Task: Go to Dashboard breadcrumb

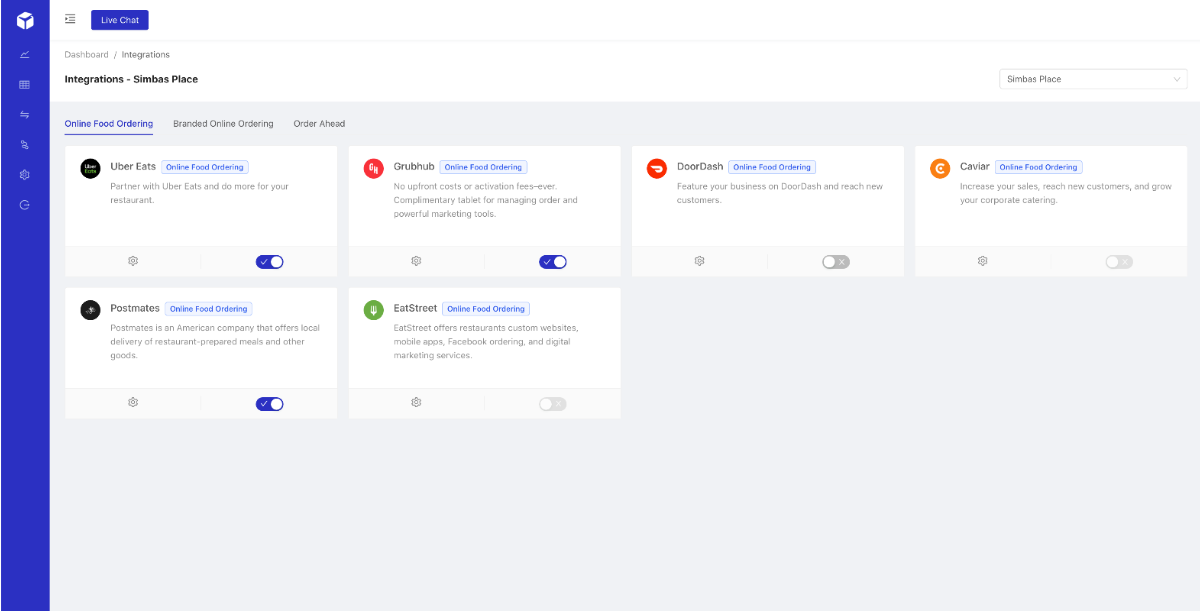Action: coord(87,55)
